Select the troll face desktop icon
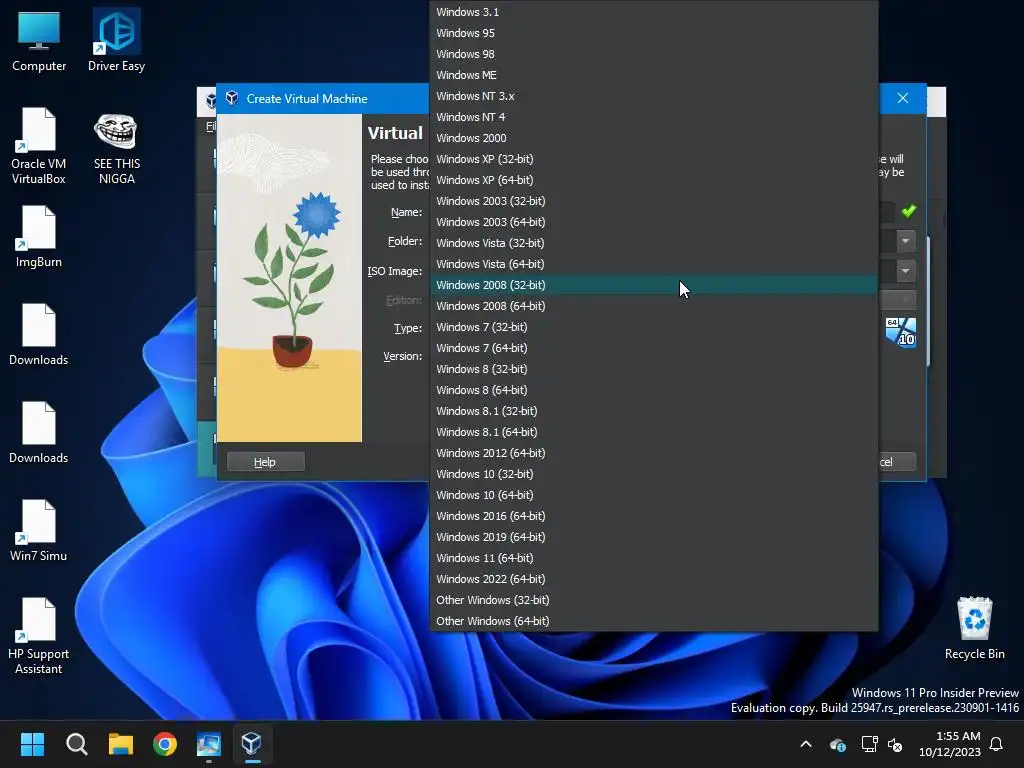The height and width of the screenshot is (768, 1024). 116,148
